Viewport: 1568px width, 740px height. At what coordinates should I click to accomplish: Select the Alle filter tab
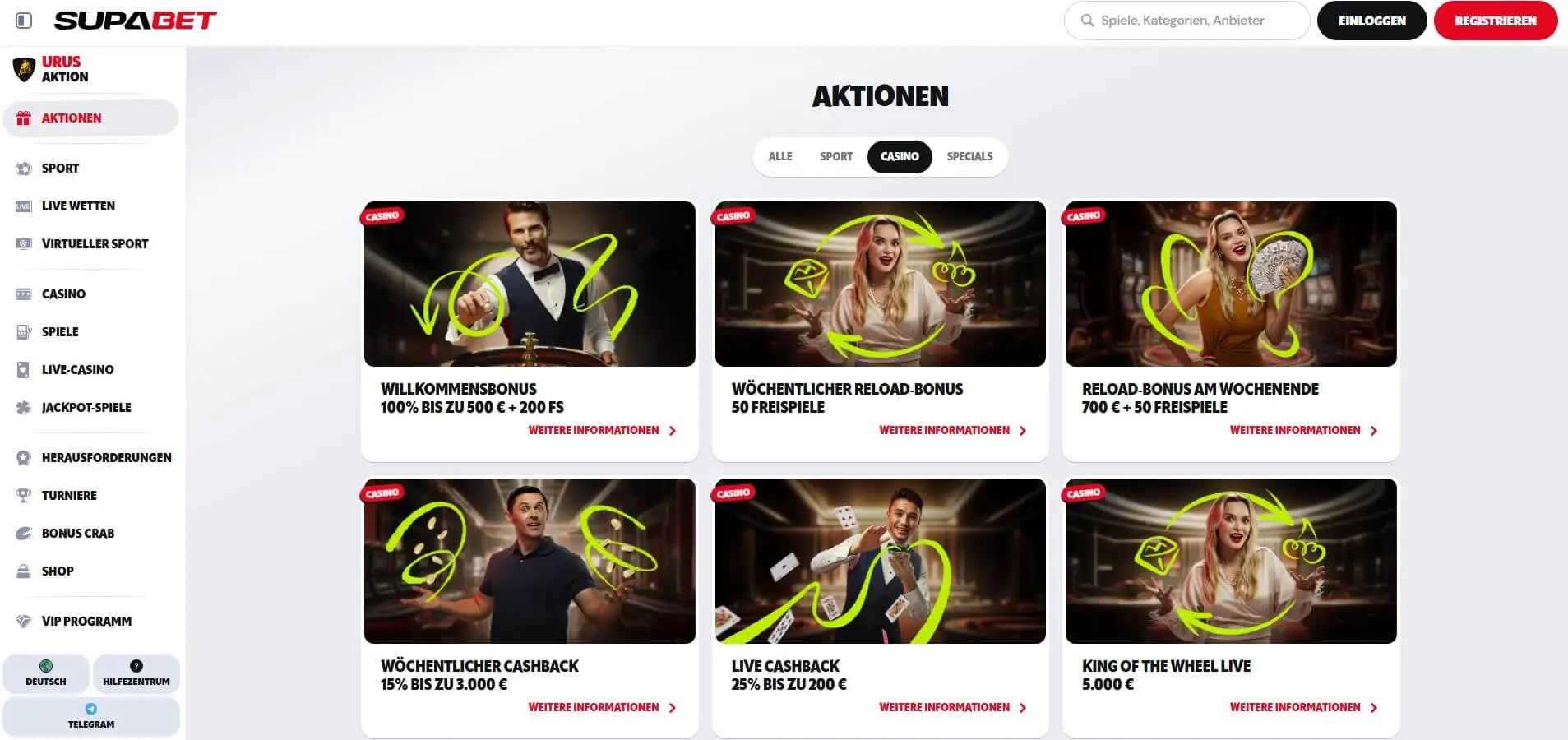pyautogui.click(x=780, y=156)
